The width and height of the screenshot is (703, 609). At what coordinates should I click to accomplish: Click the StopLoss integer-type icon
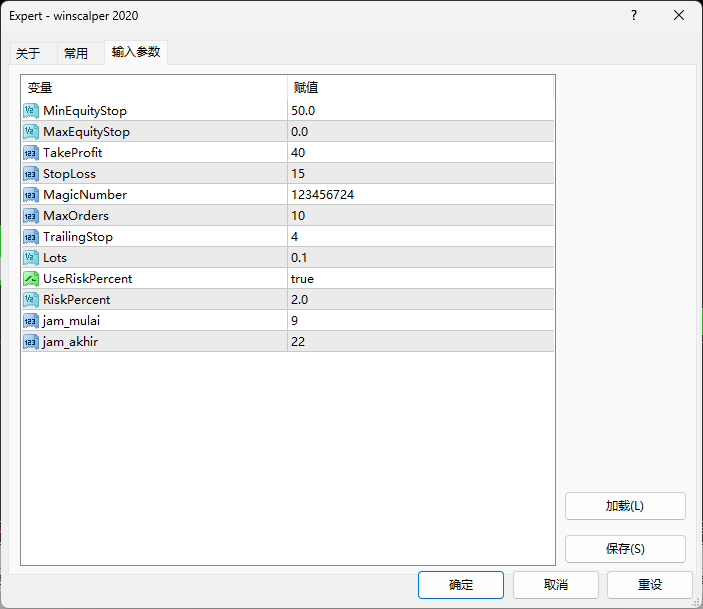[30, 173]
